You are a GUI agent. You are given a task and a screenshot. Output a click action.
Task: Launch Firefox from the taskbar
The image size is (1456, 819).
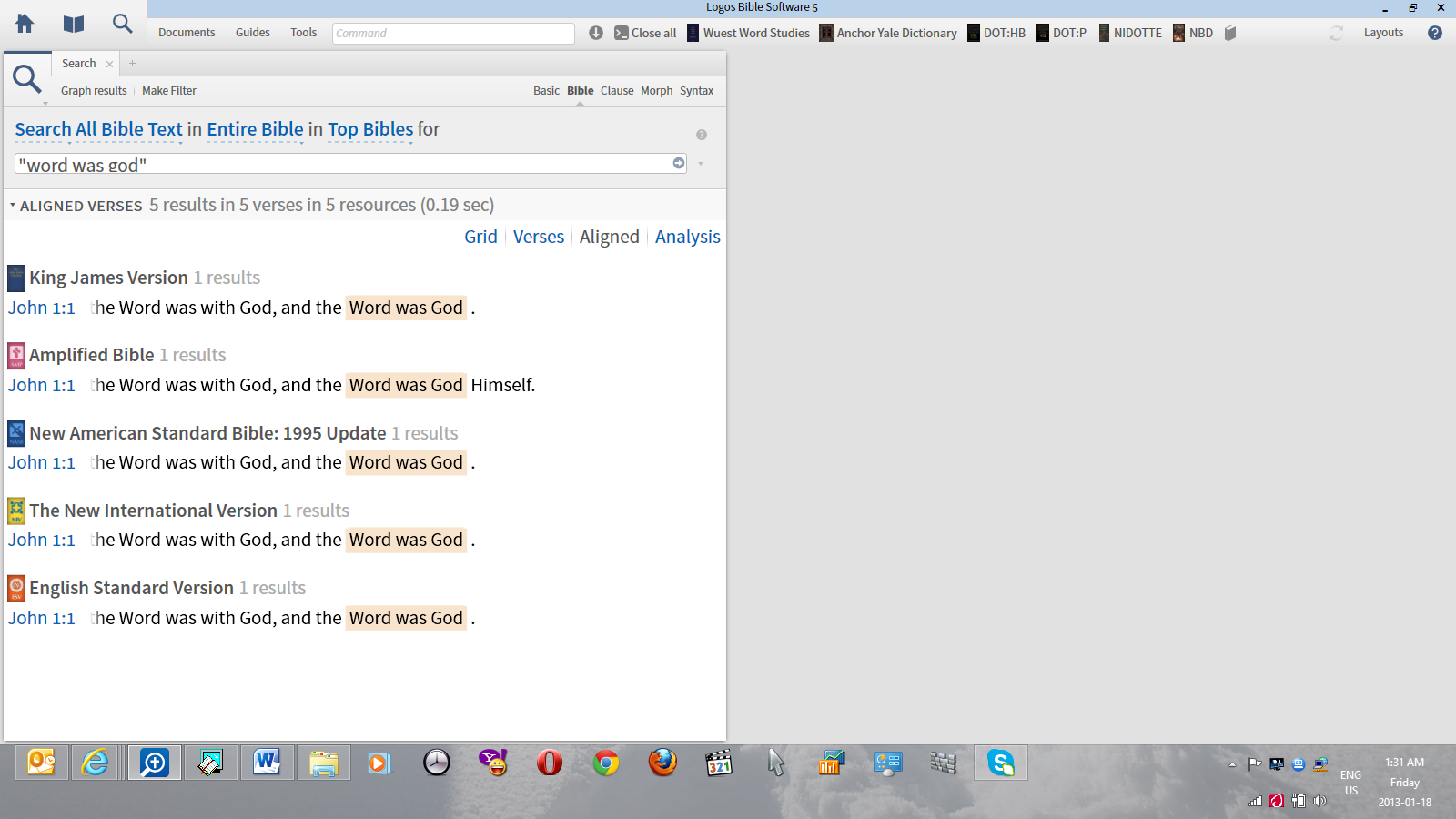point(662,763)
